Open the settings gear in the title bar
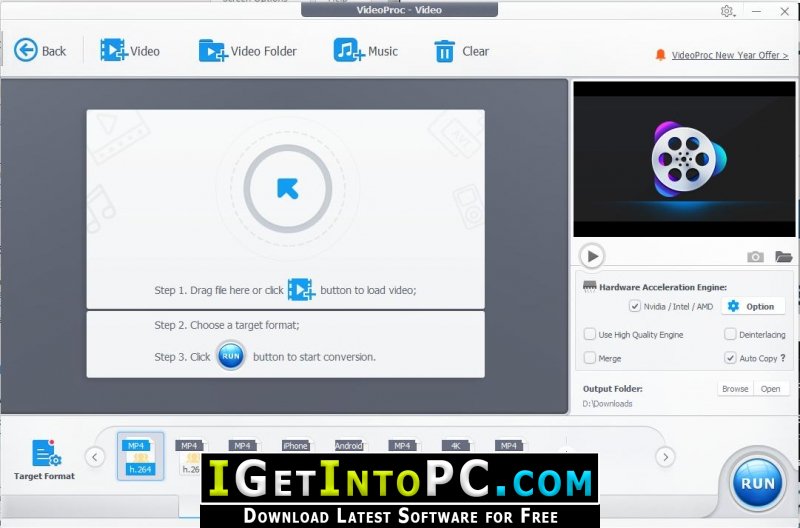 click(727, 11)
